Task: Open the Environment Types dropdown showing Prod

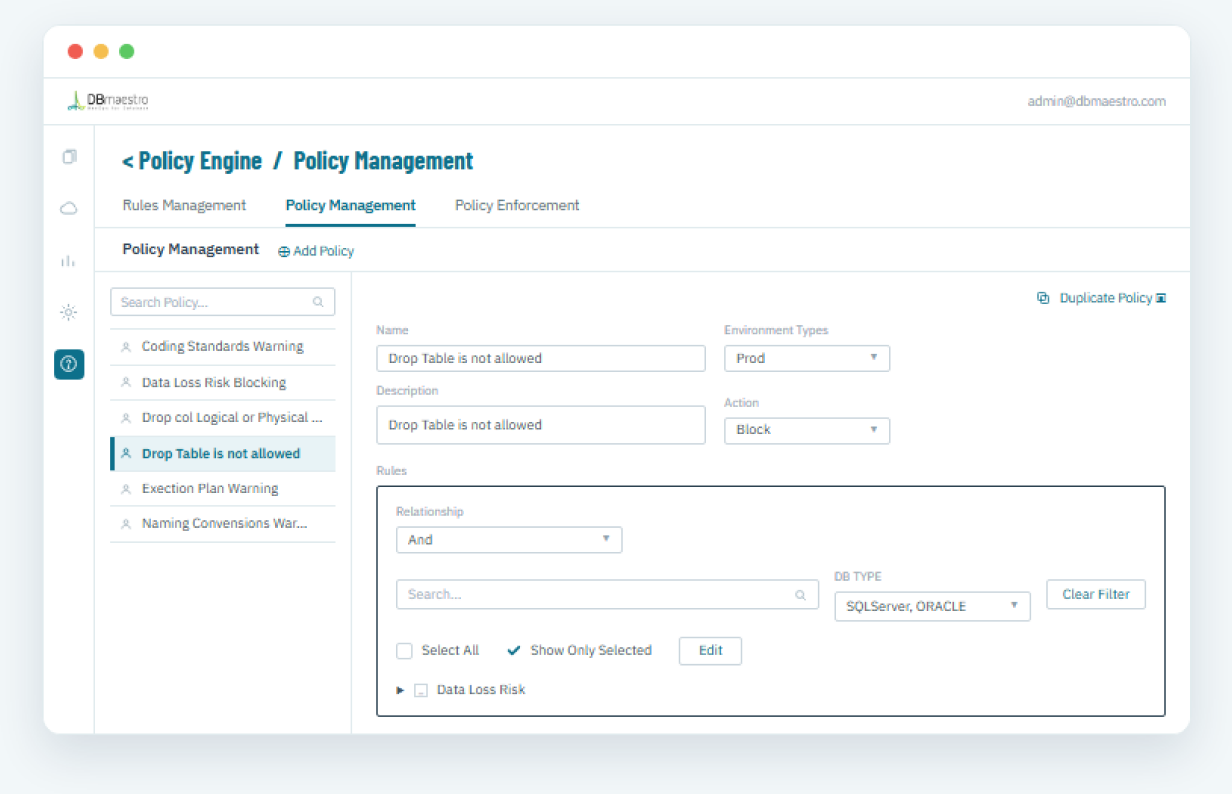Action: point(807,358)
